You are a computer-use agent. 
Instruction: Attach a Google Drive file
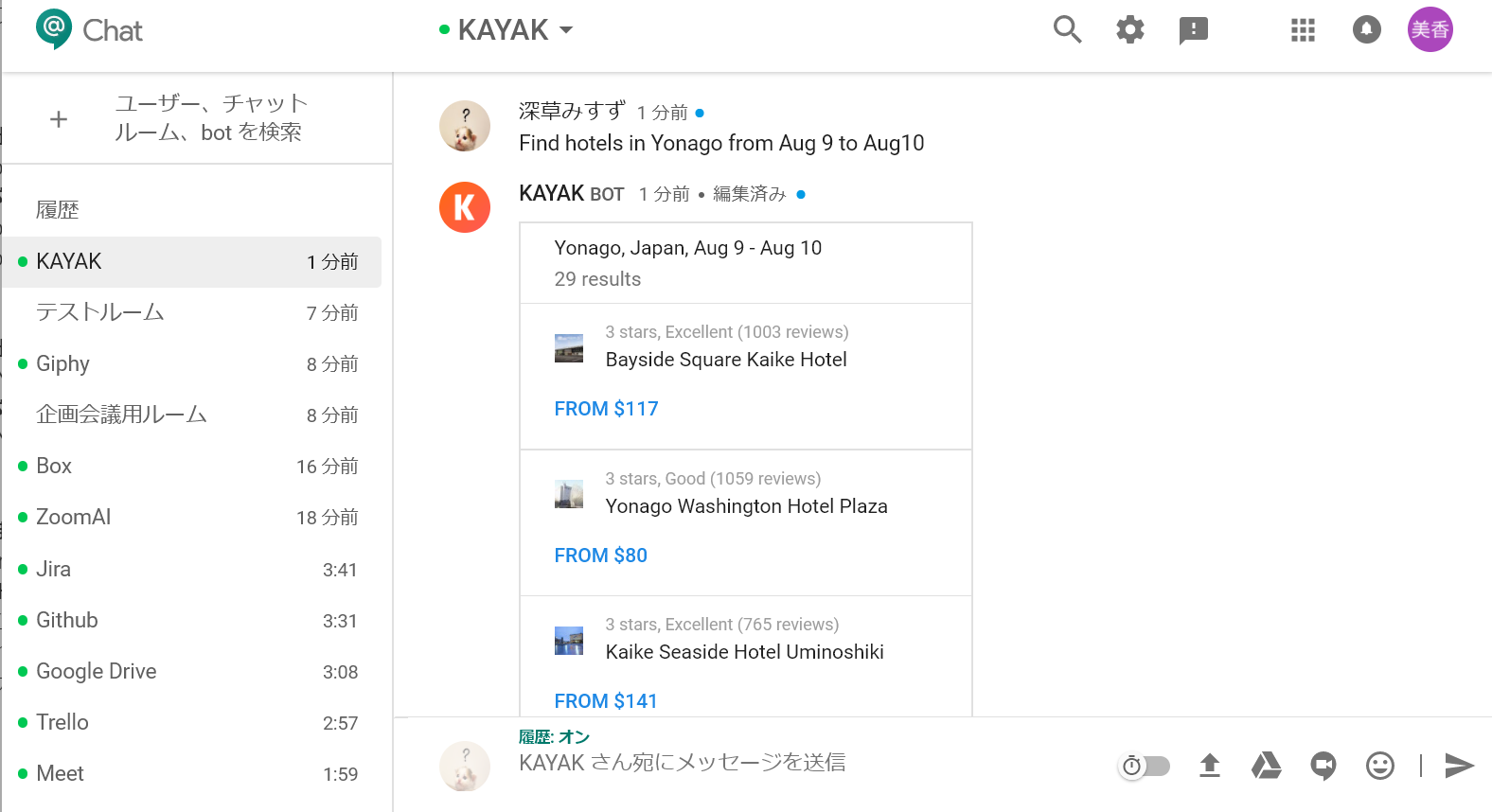pos(1266,765)
